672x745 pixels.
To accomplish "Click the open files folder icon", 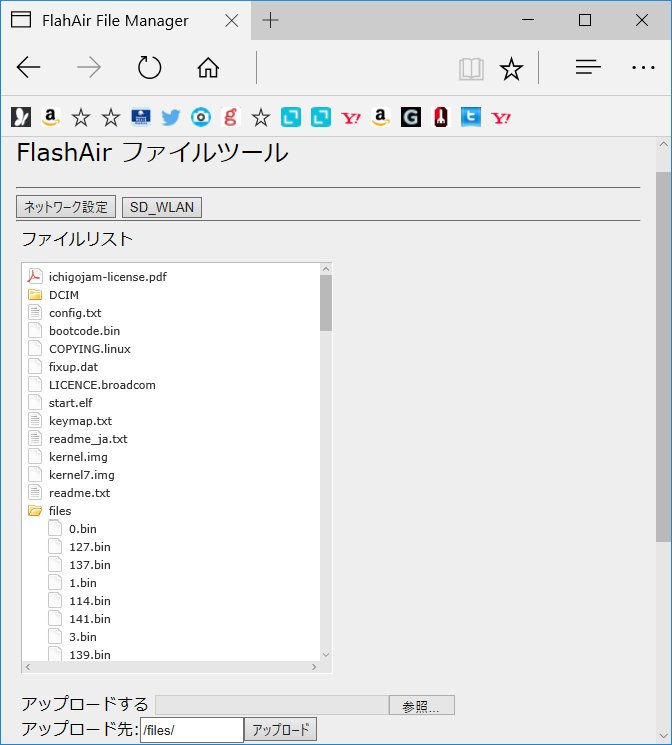I will tap(35, 511).
